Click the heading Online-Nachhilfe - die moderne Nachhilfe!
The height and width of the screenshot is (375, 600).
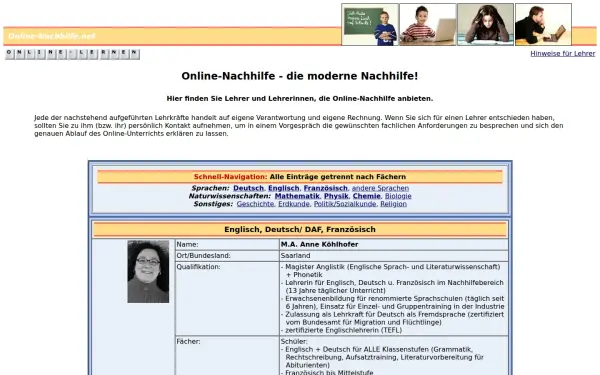tap(300, 76)
